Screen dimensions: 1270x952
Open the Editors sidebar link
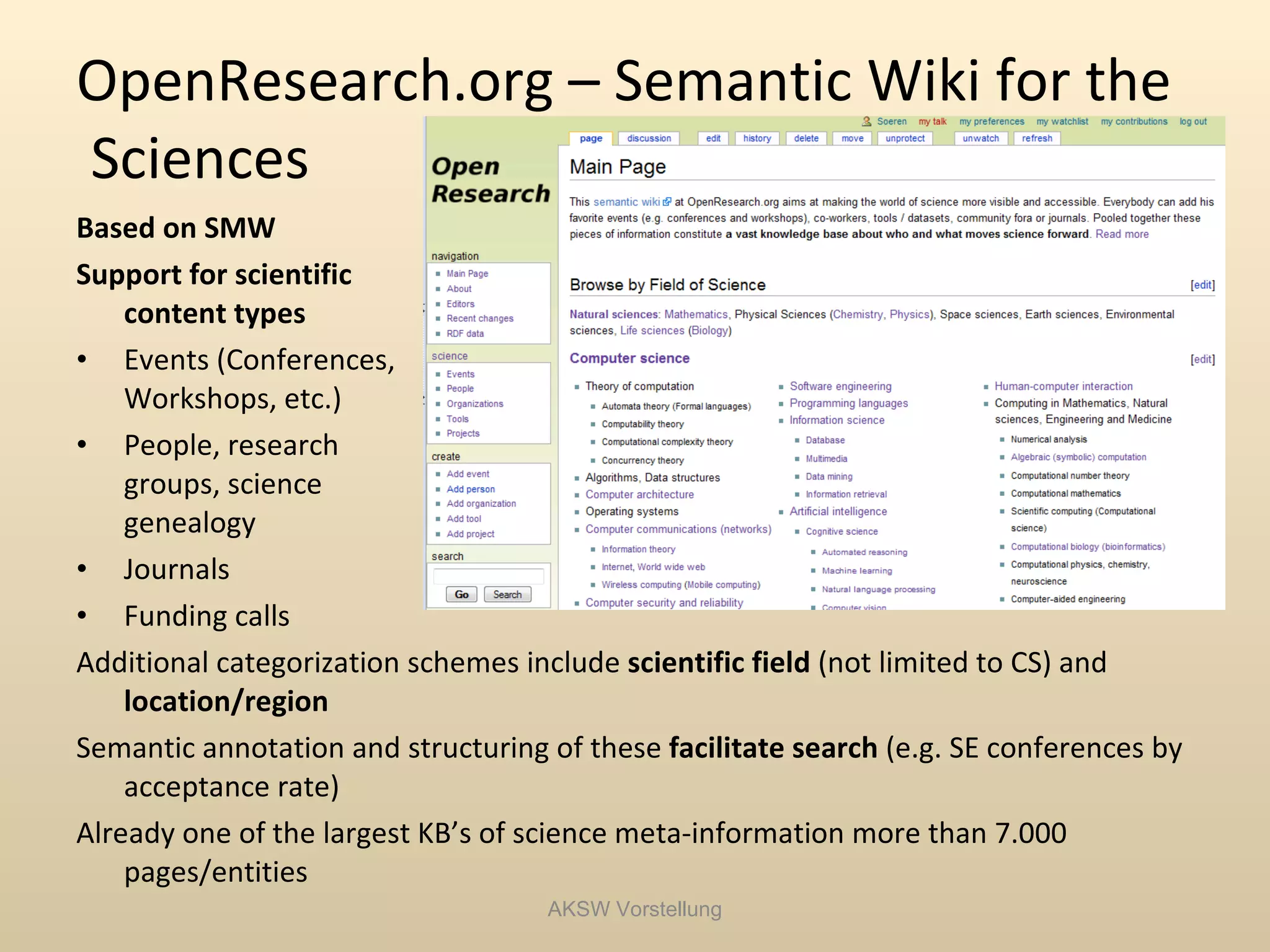[460, 304]
